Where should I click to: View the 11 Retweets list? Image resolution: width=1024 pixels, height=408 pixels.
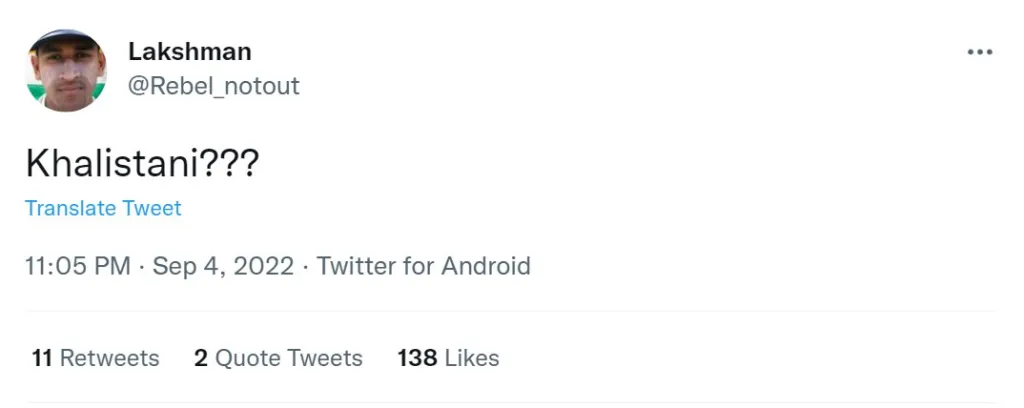pos(95,358)
